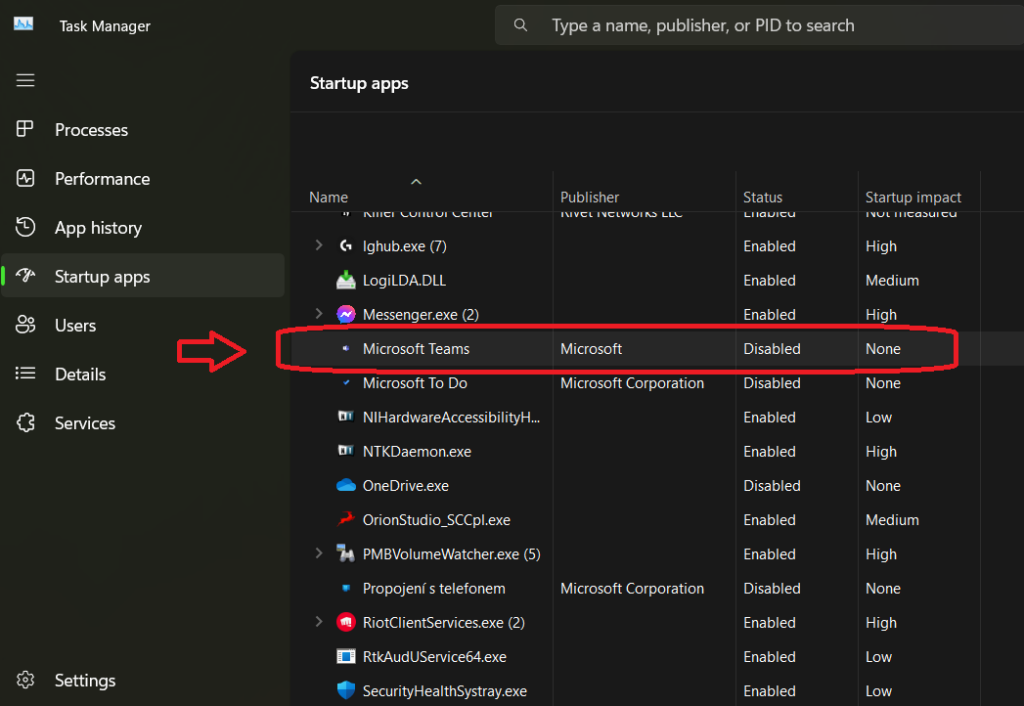The width and height of the screenshot is (1024, 706).
Task: Click Enabled status of RiotClientServices.exe
Action: click(769, 622)
